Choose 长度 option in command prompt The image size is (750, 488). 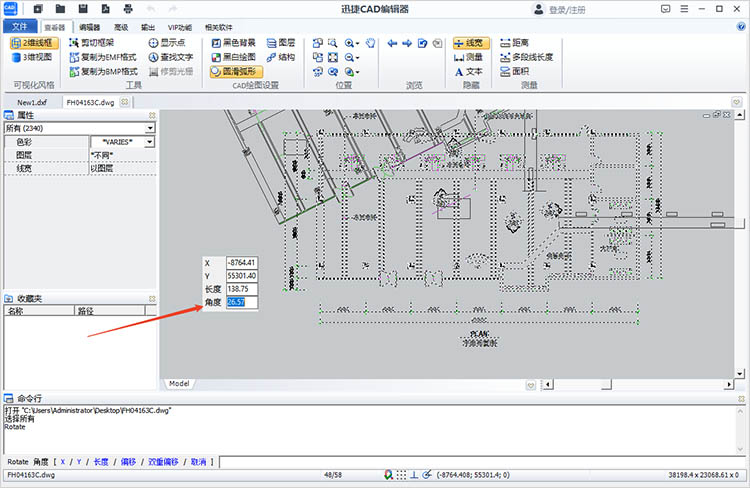(100, 462)
